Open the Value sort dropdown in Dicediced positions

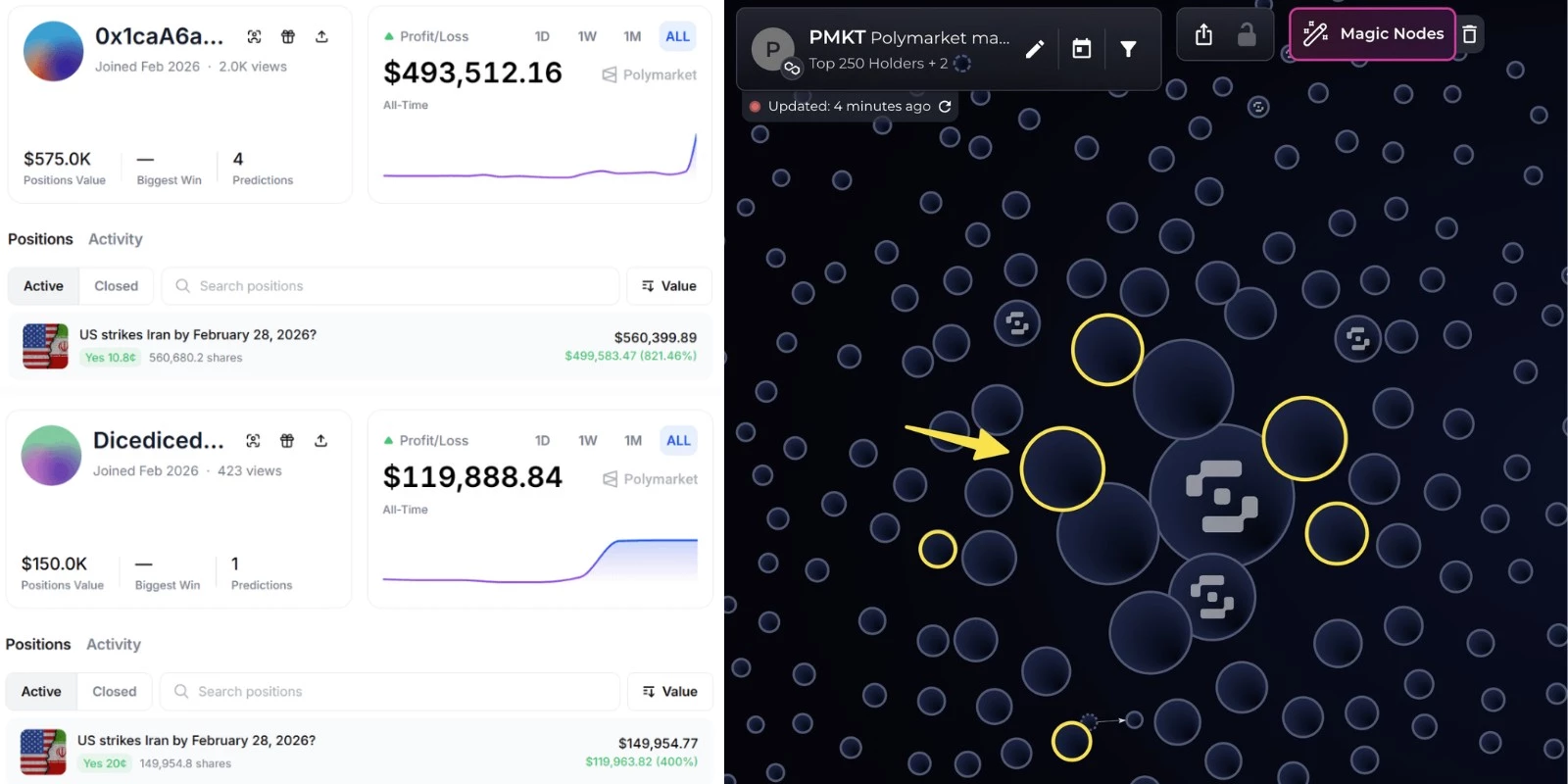pos(669,692)
